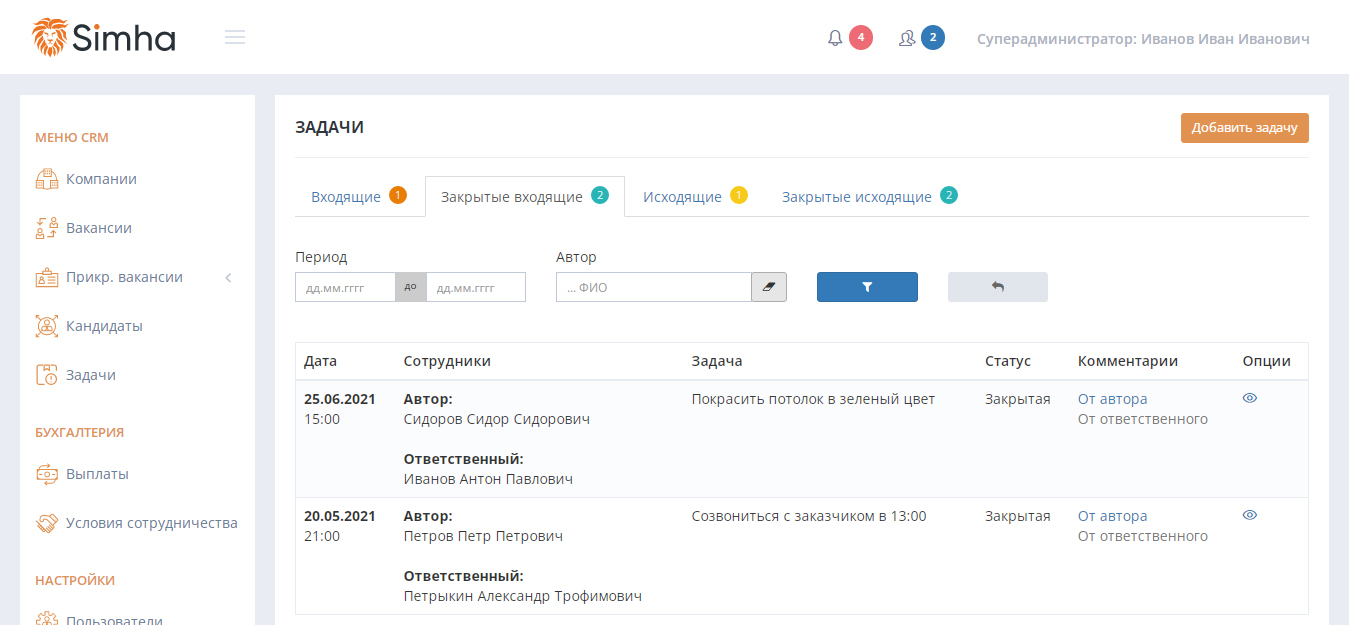Open От автора comment for painting ceiling task
1349x625 pixels.
(x=1112, y=399)
